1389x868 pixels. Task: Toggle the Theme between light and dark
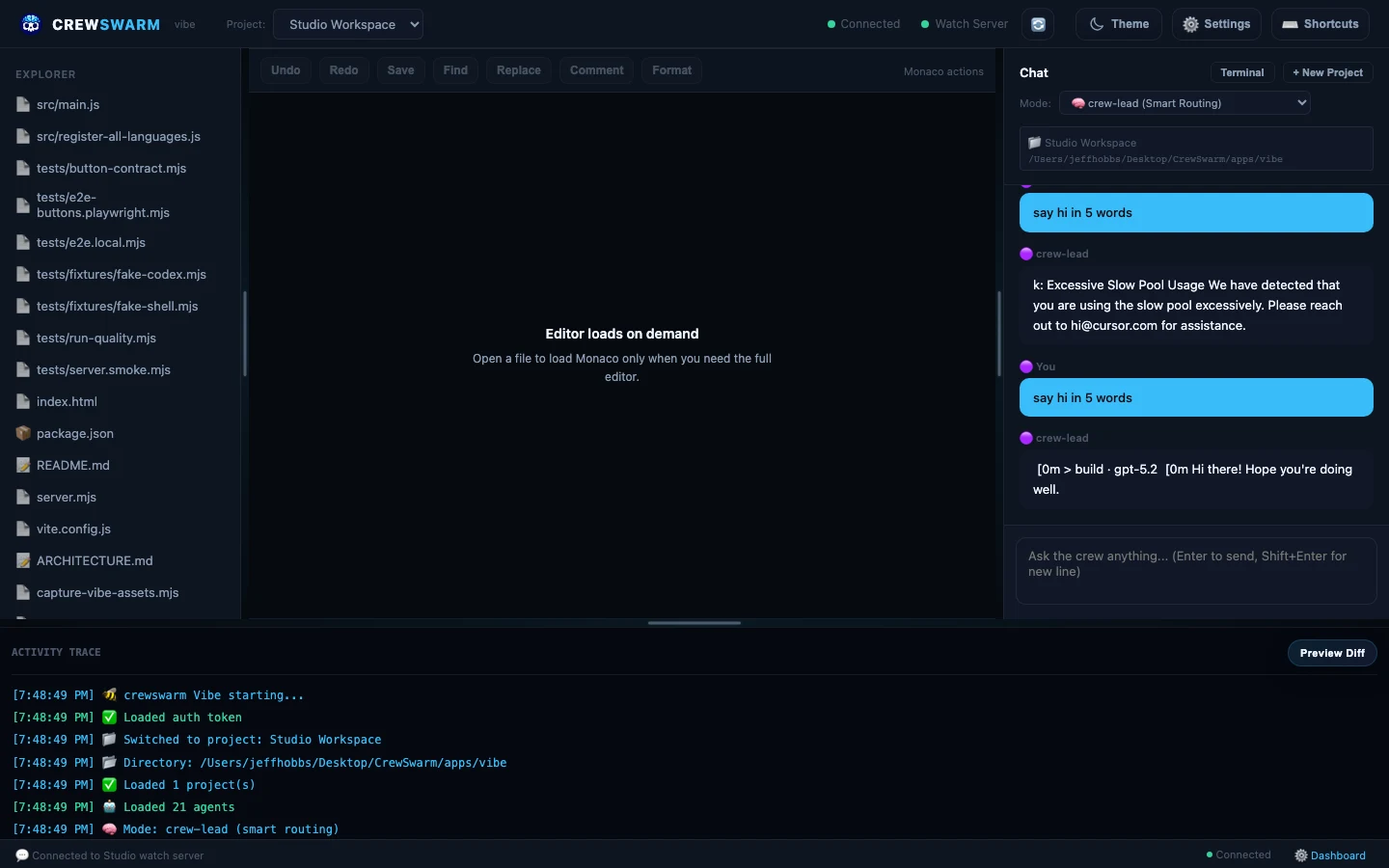[1118, 24]
